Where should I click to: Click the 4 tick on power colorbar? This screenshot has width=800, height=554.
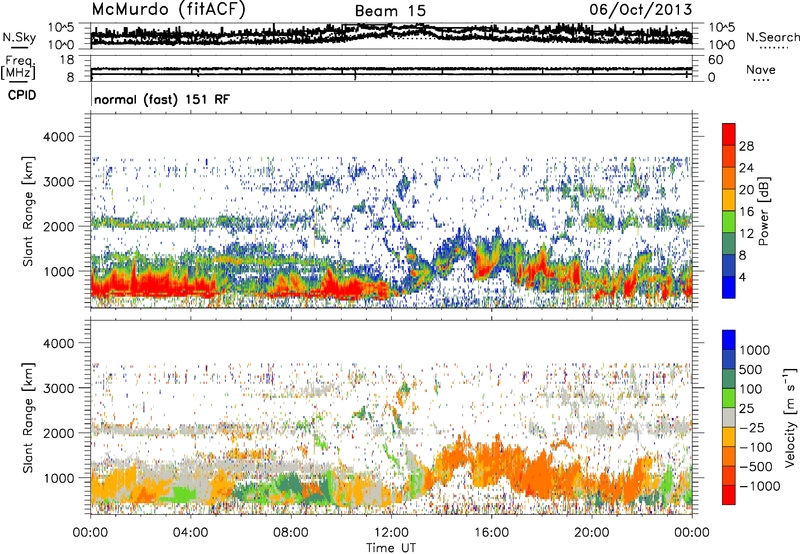[x=742, y=277]
